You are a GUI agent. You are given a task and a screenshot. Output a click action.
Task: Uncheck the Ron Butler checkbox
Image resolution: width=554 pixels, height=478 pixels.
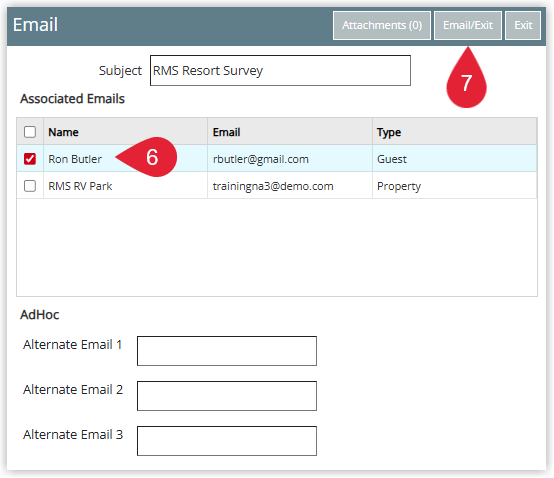tap(30, 159)
